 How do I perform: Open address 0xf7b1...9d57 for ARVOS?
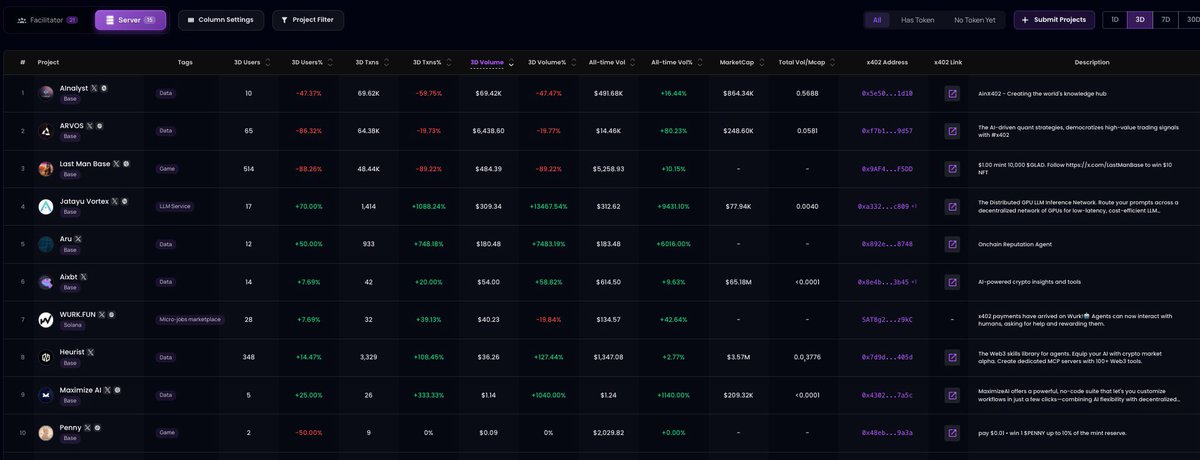click(x=887, y=131)
